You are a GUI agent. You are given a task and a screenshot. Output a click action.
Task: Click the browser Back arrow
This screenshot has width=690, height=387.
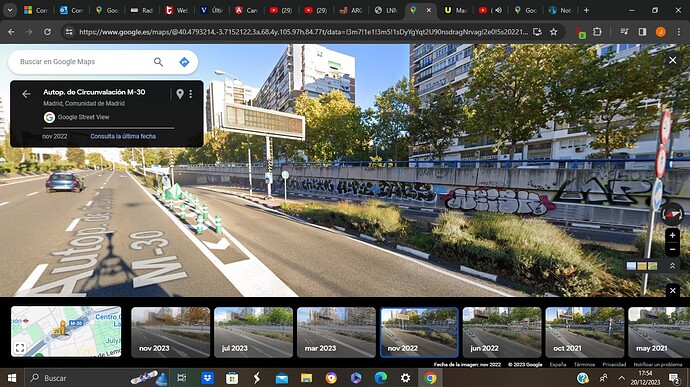11,32
